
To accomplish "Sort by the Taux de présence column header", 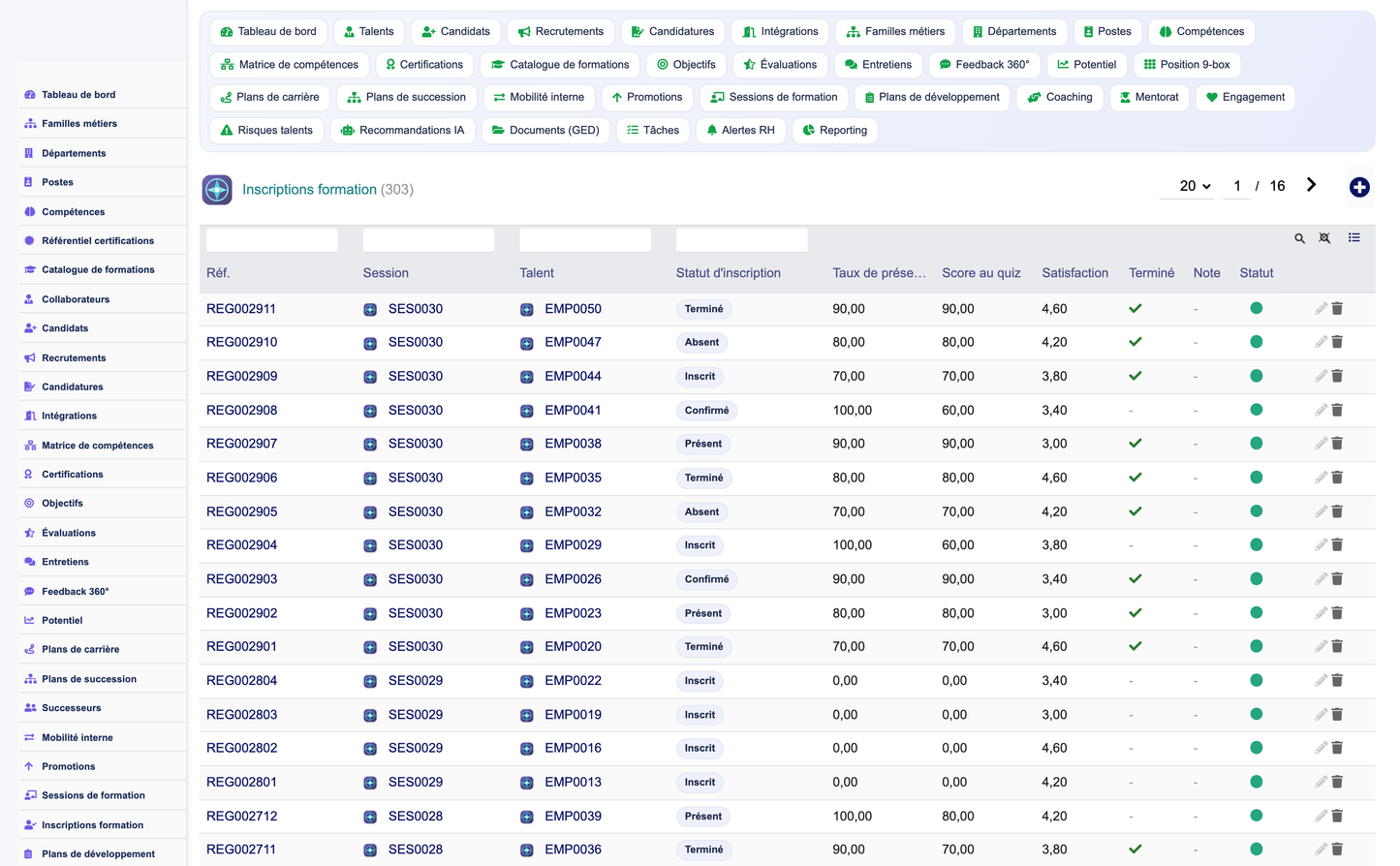I will point(879,273).
